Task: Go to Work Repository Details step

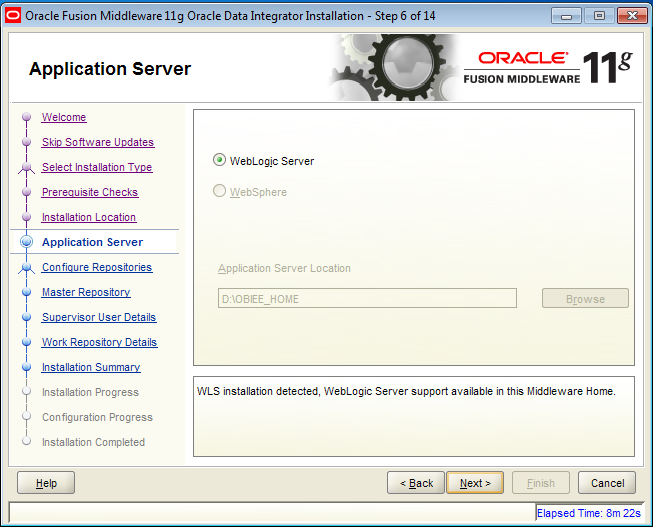Action: [x=100, y=342]
